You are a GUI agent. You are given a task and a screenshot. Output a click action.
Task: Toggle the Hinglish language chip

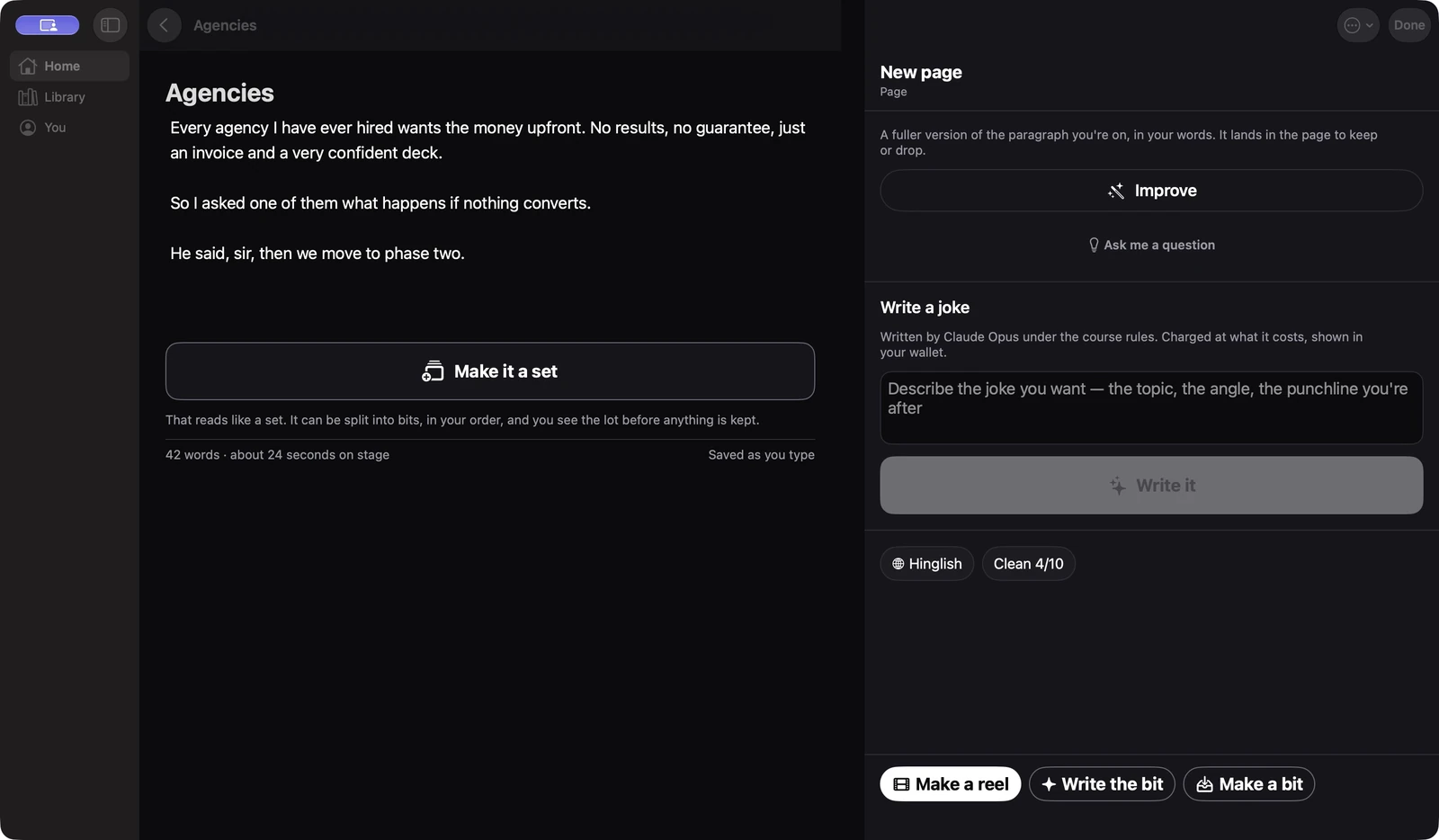coord(926,564)
